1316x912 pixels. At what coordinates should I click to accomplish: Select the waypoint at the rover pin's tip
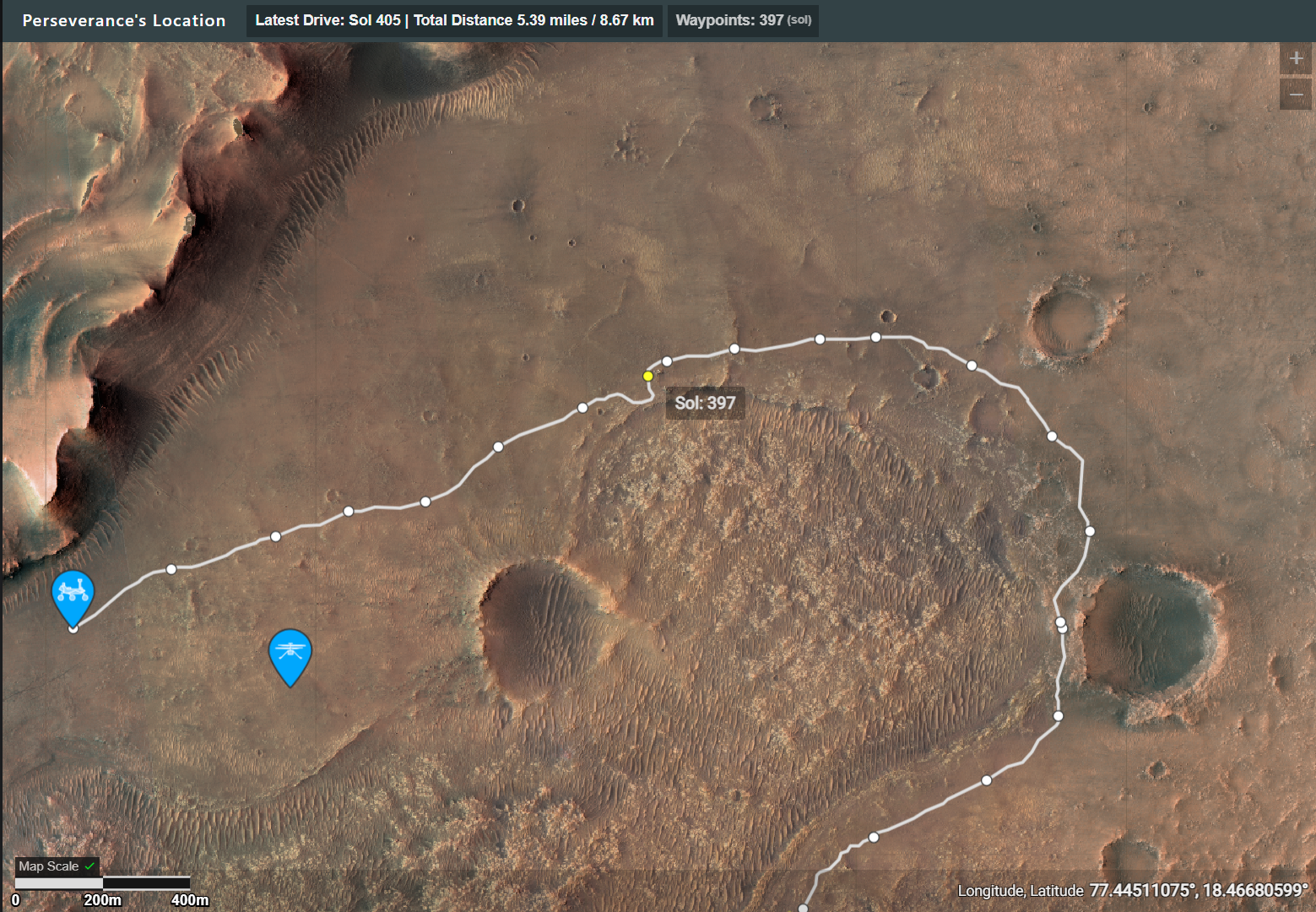pyautogui.click(x=73, y=628)
